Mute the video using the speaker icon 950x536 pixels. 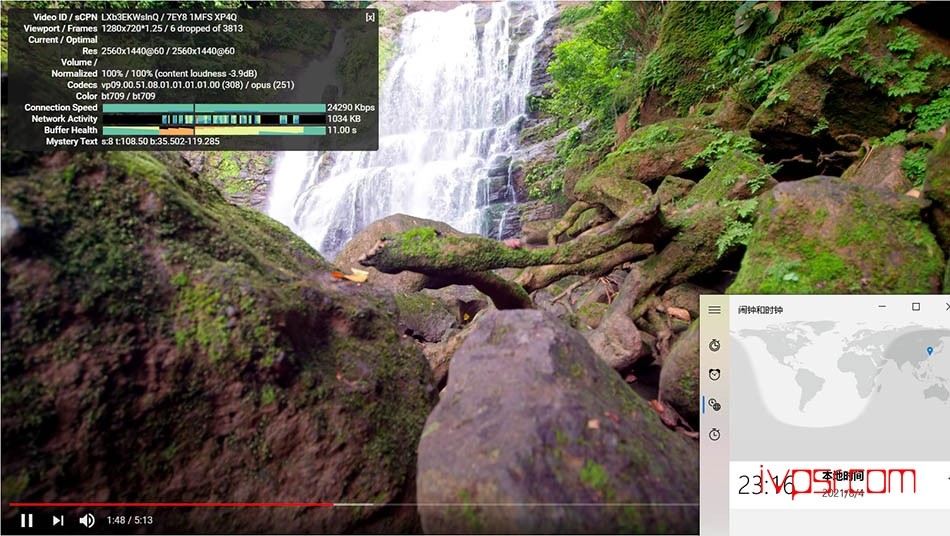87,520
